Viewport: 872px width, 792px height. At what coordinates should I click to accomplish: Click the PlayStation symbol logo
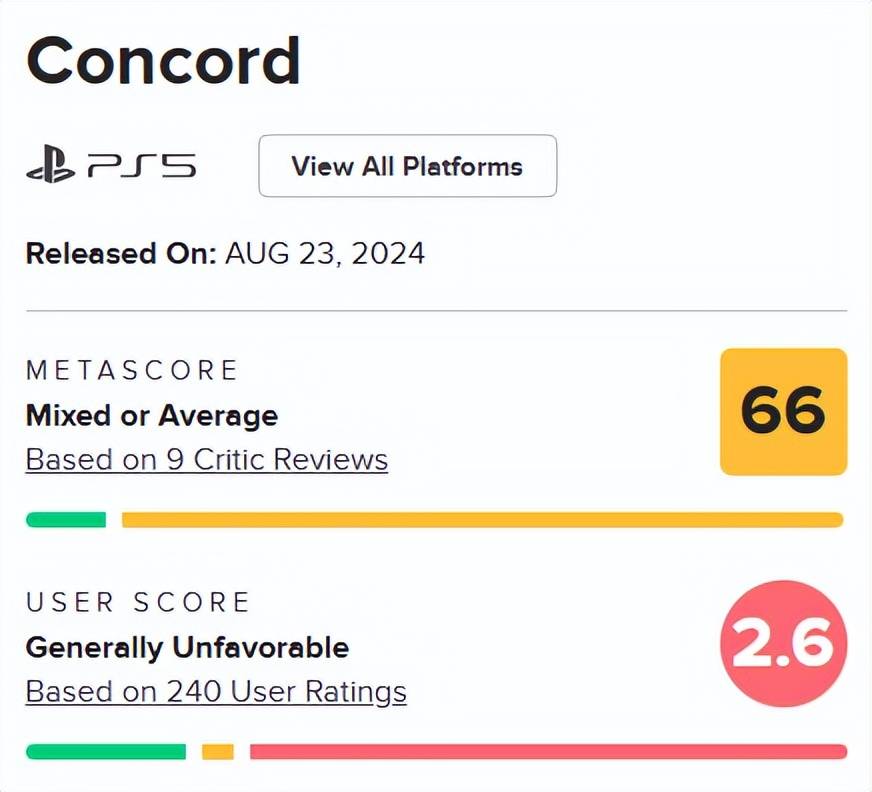click(52, 166)
